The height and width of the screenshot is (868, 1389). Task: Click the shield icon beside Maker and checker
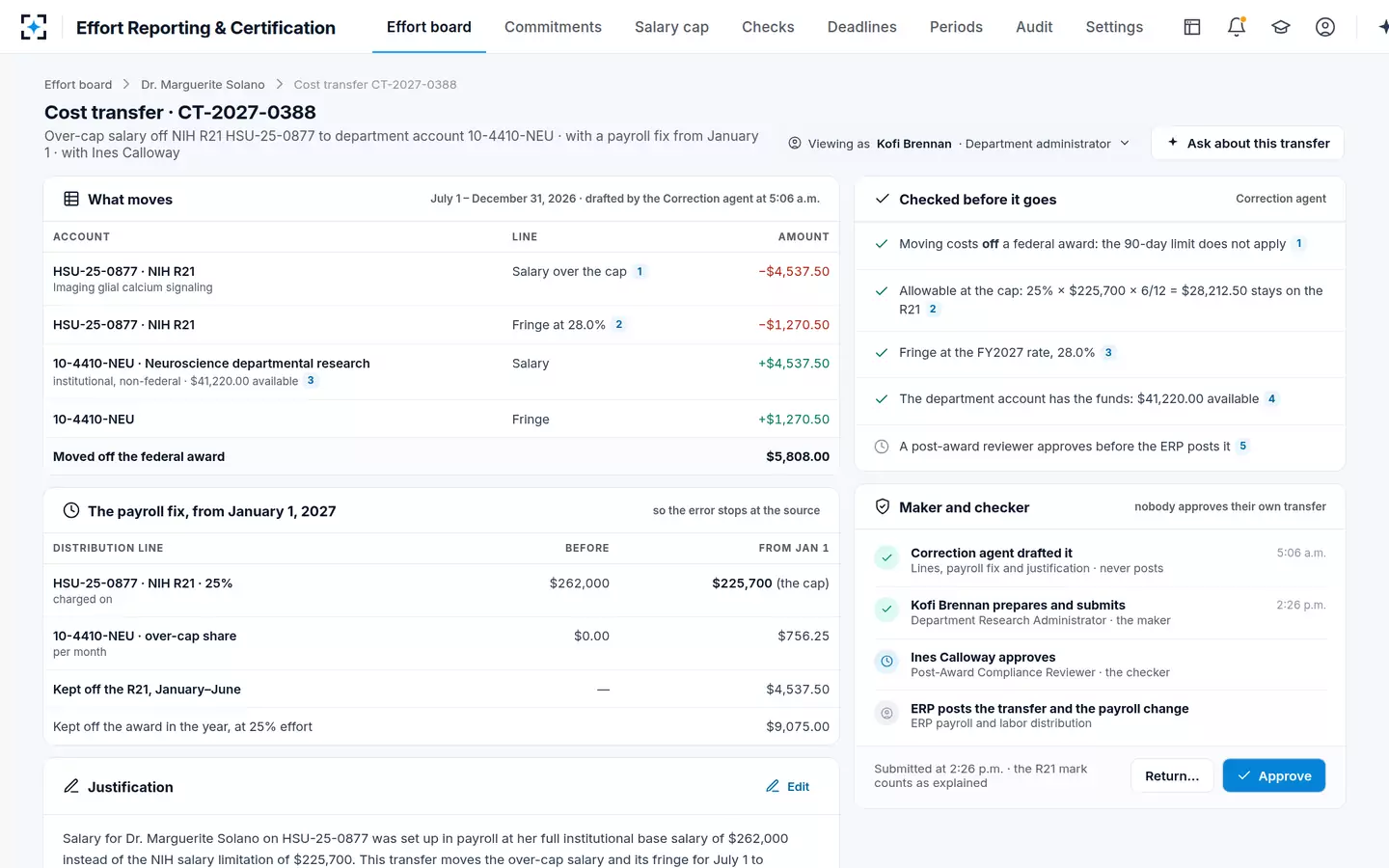(882, 506)
